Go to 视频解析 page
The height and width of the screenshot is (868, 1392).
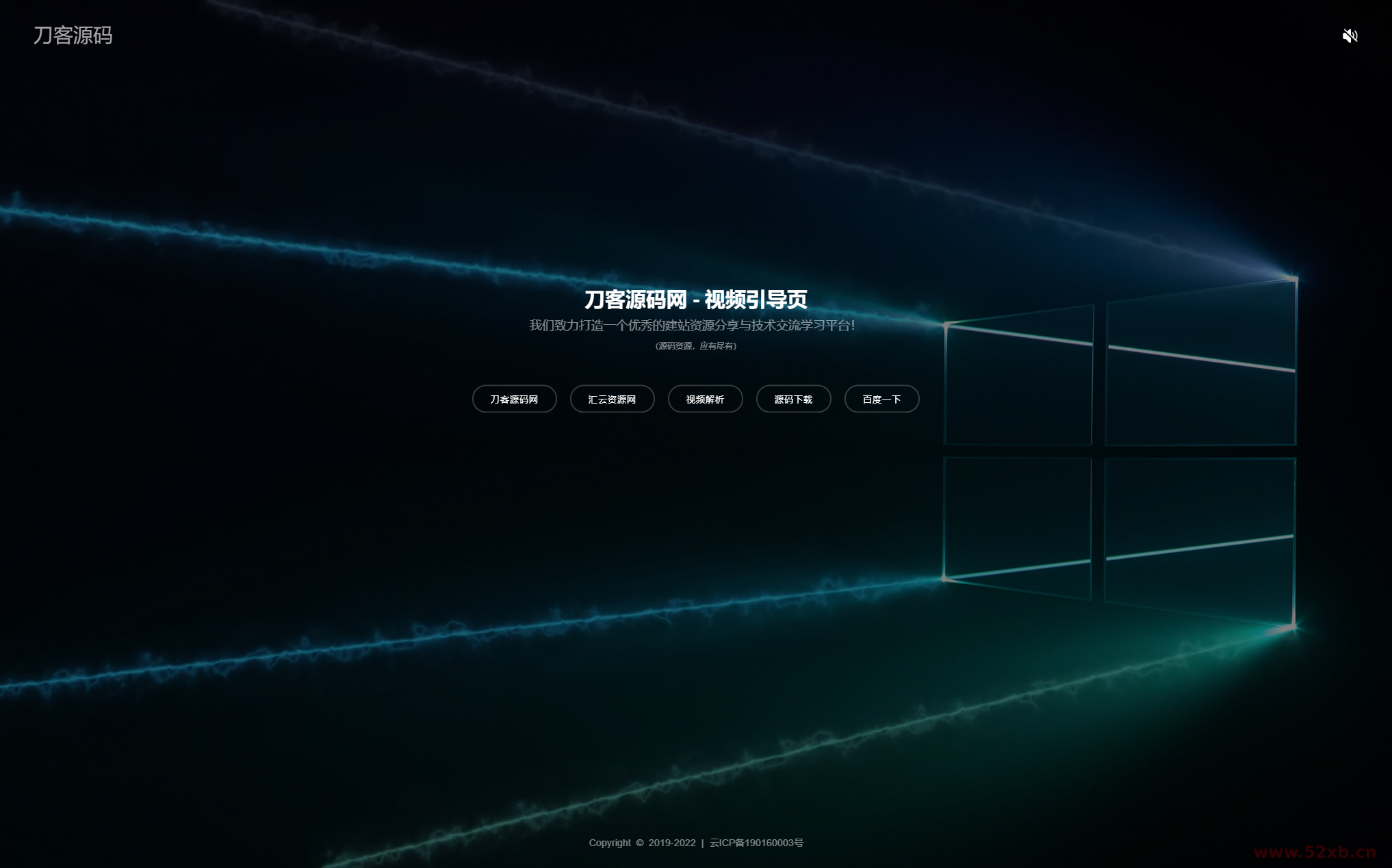click(705, 399)
